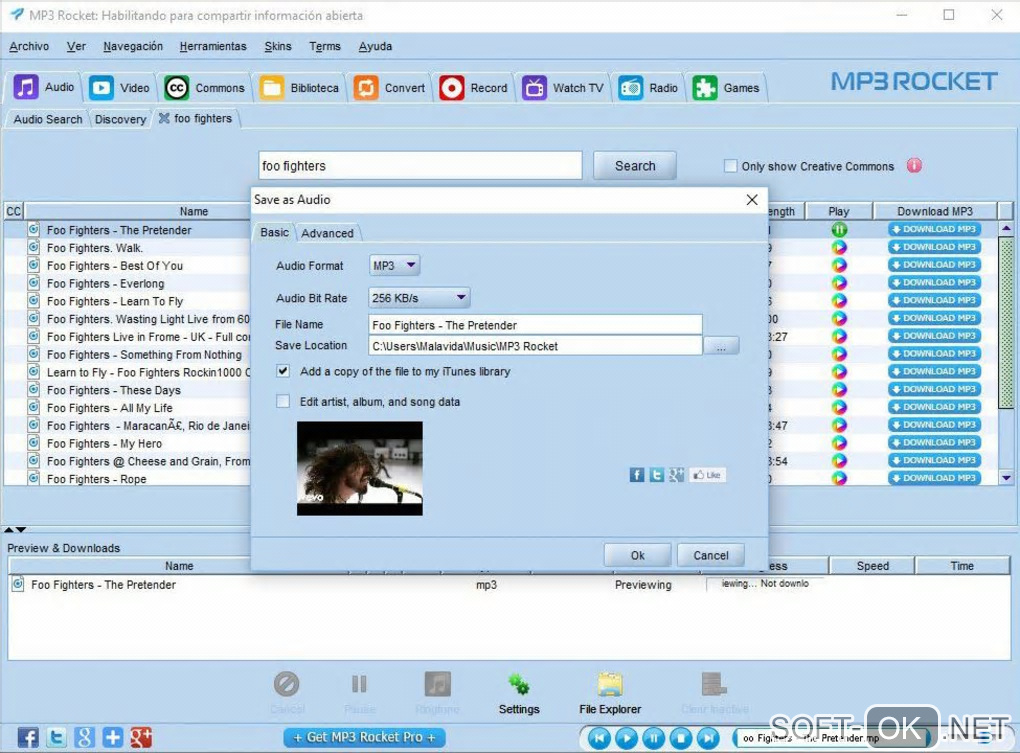Click the Facebook icon in bottom bar
The height and width of the screenshot is (753, 1020).
(x=27, y=737)
